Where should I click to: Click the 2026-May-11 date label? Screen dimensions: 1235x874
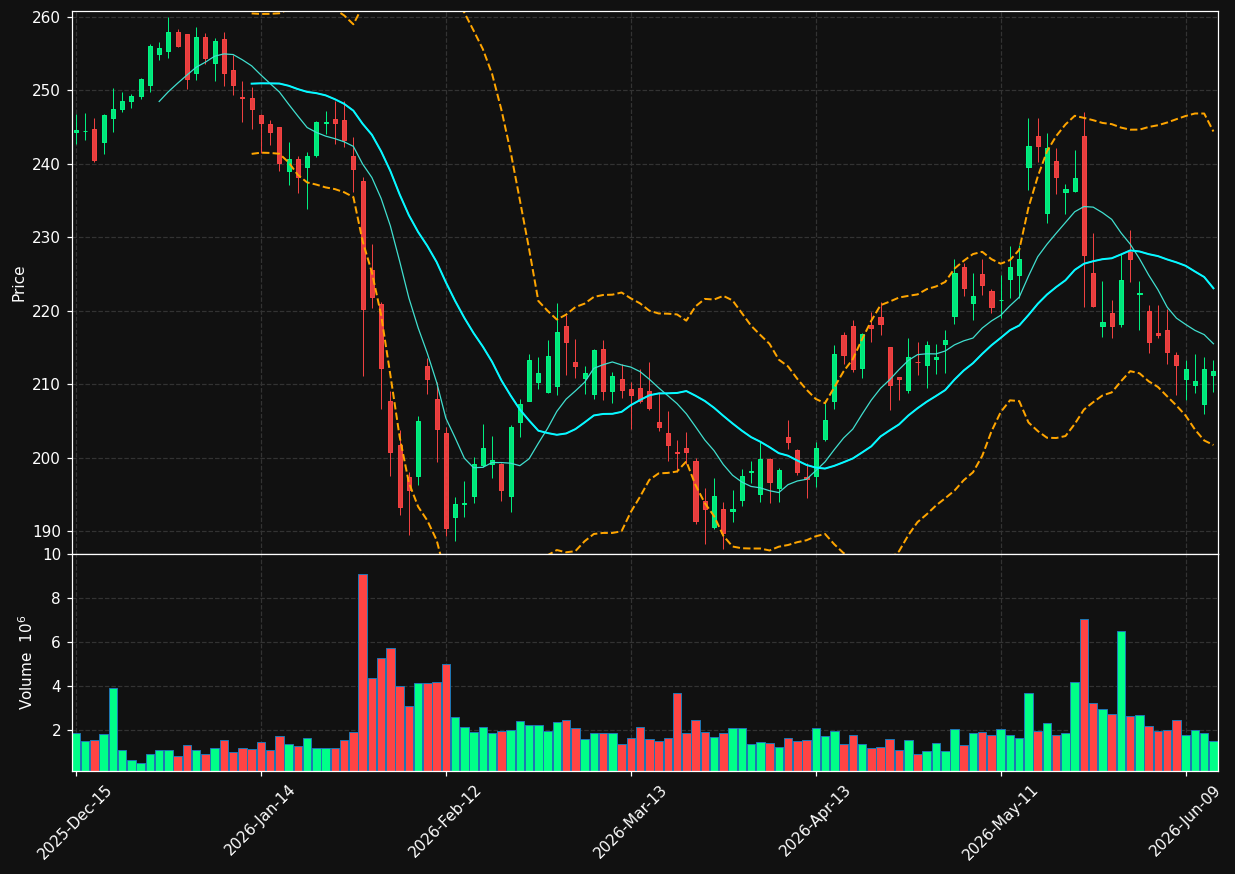coord(999,822)
